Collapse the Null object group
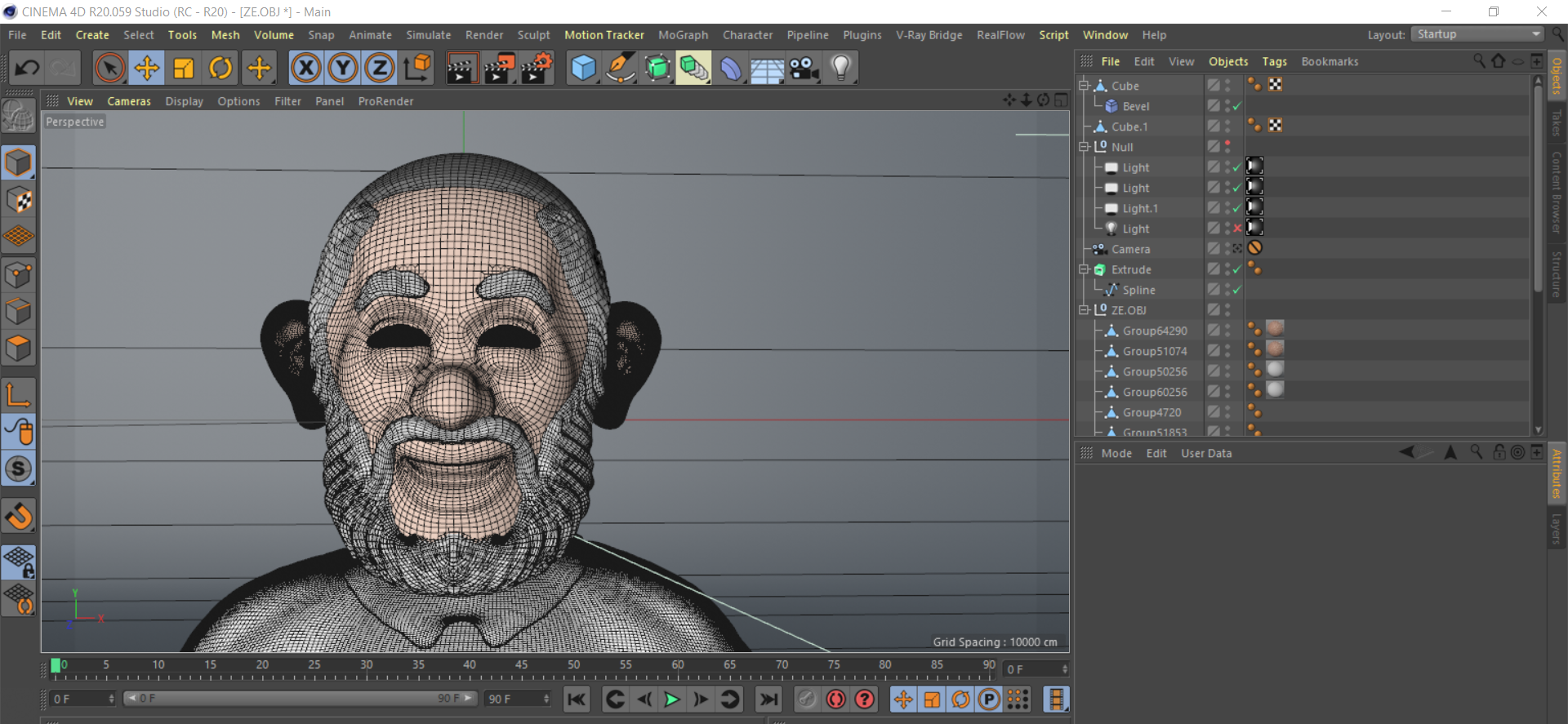The width and height of the screenshot is (1568, 724). click(1084, 147)
